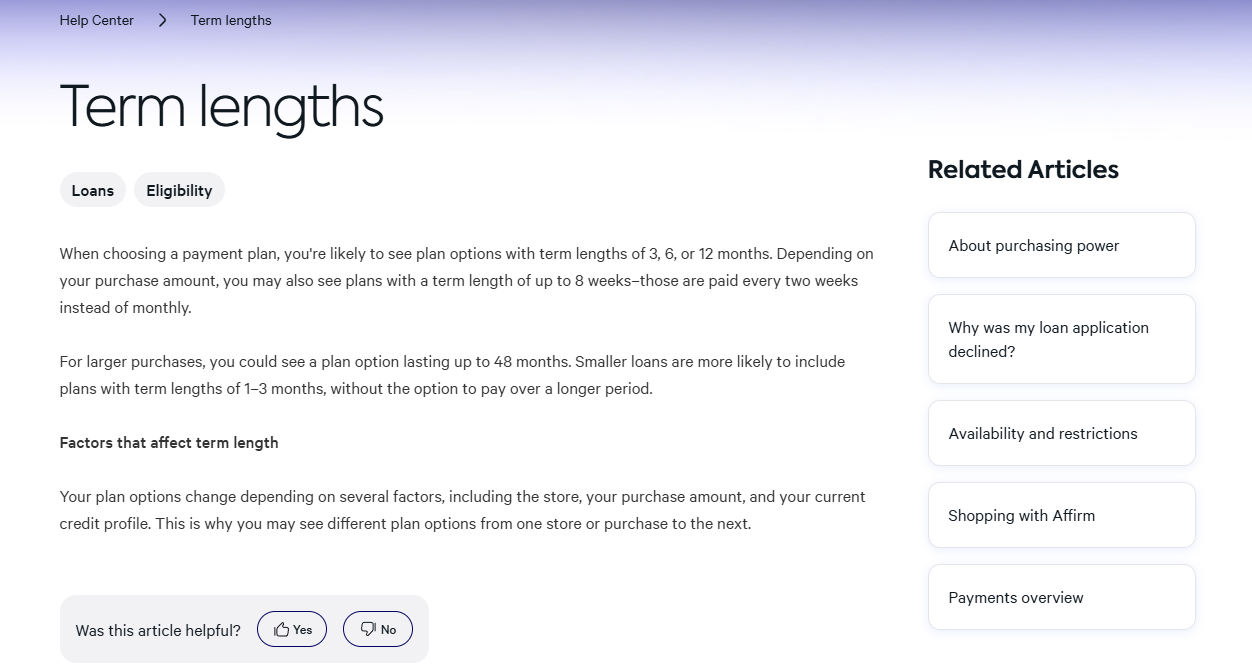1252x669 pixels.
Task: Click the helpfulness feedback panel
Action: 244,628
